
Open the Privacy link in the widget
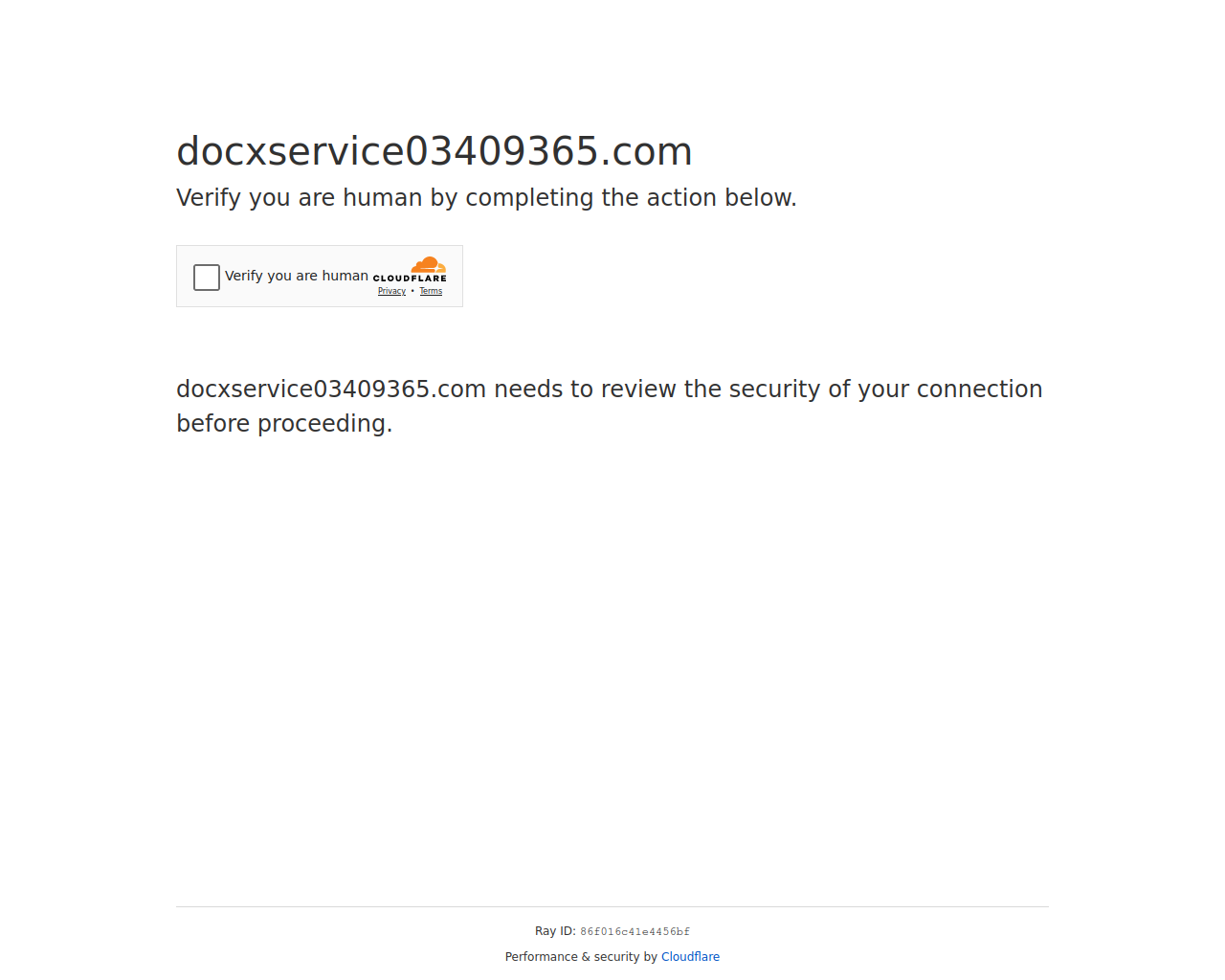(391, 291)
